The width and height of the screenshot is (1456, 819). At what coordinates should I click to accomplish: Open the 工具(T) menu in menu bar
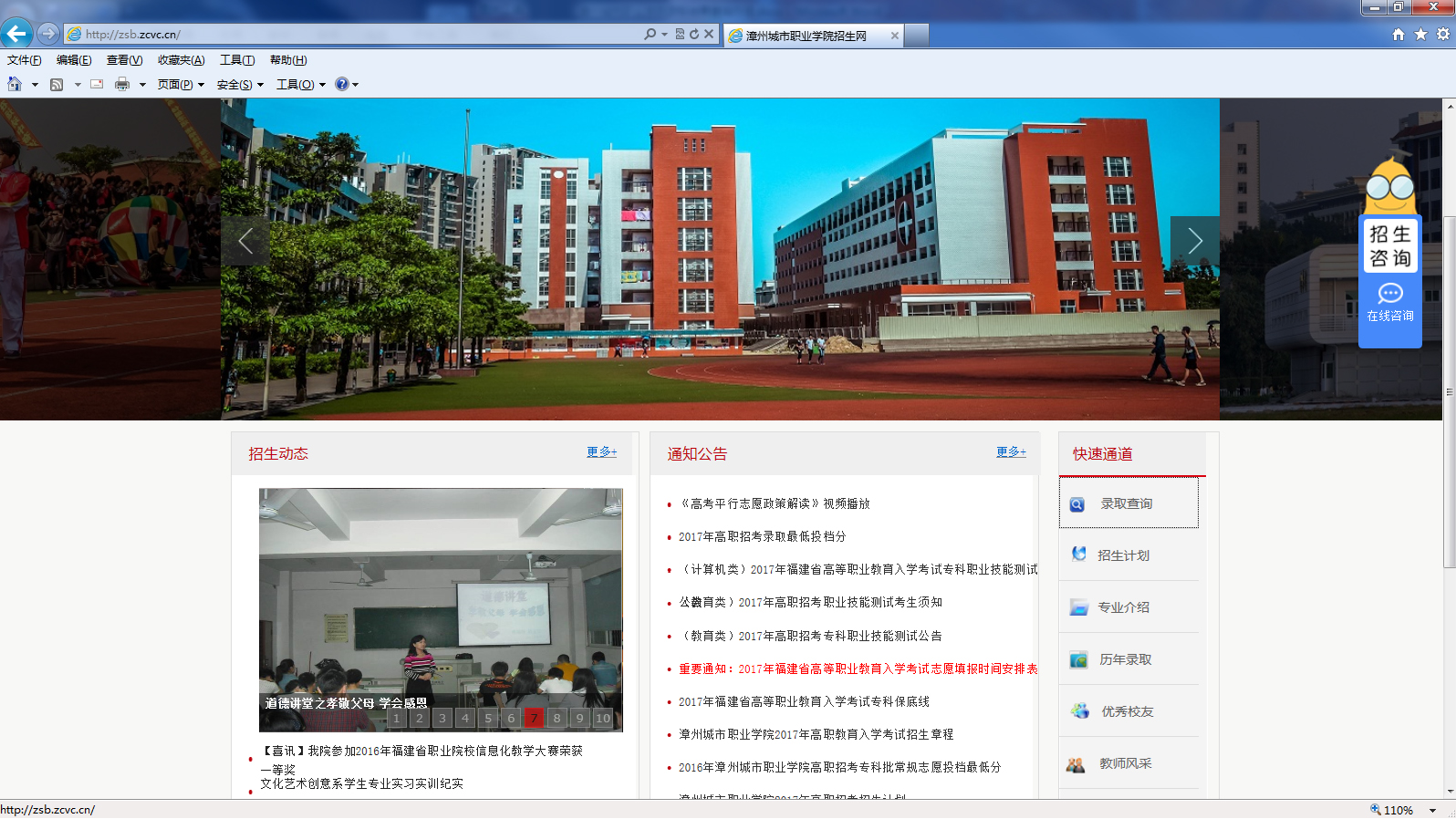click(237, 60)
